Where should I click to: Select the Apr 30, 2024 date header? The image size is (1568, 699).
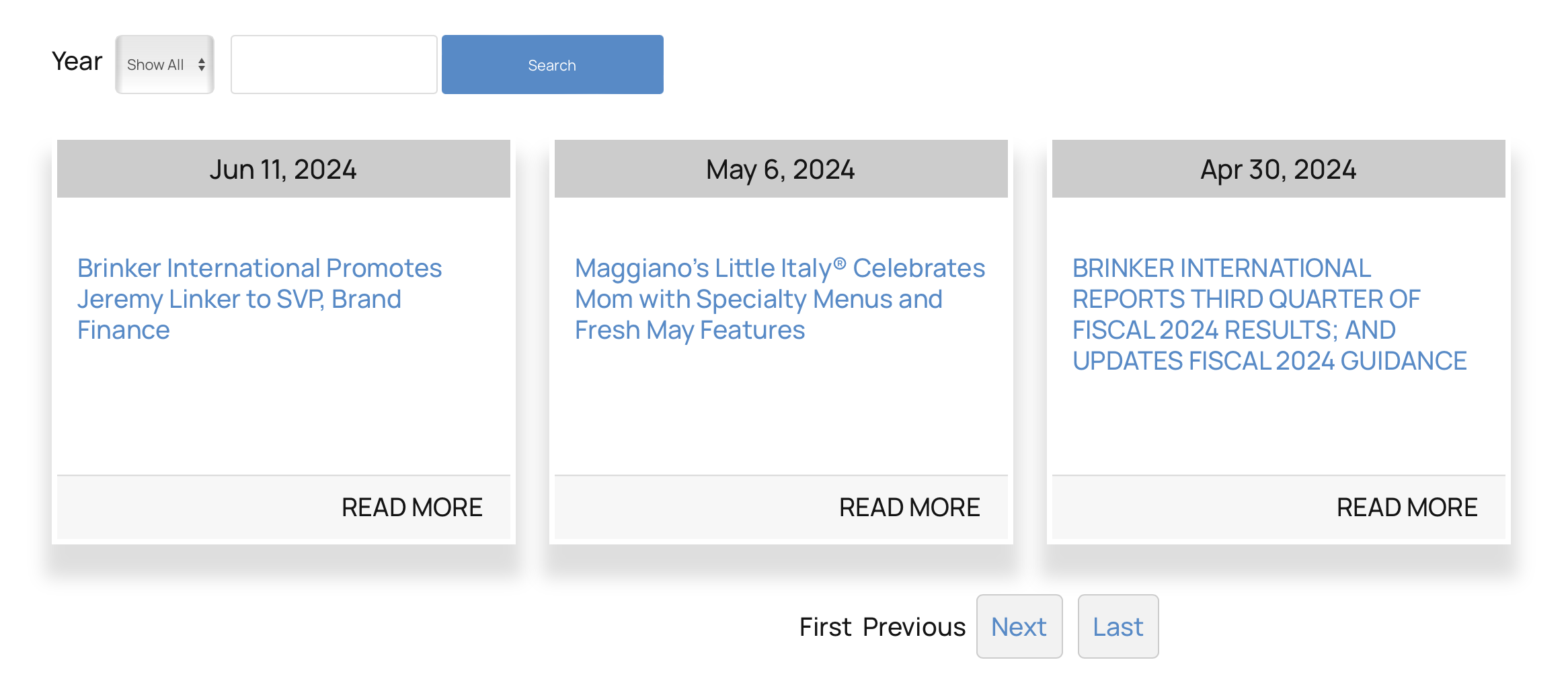1278,169
